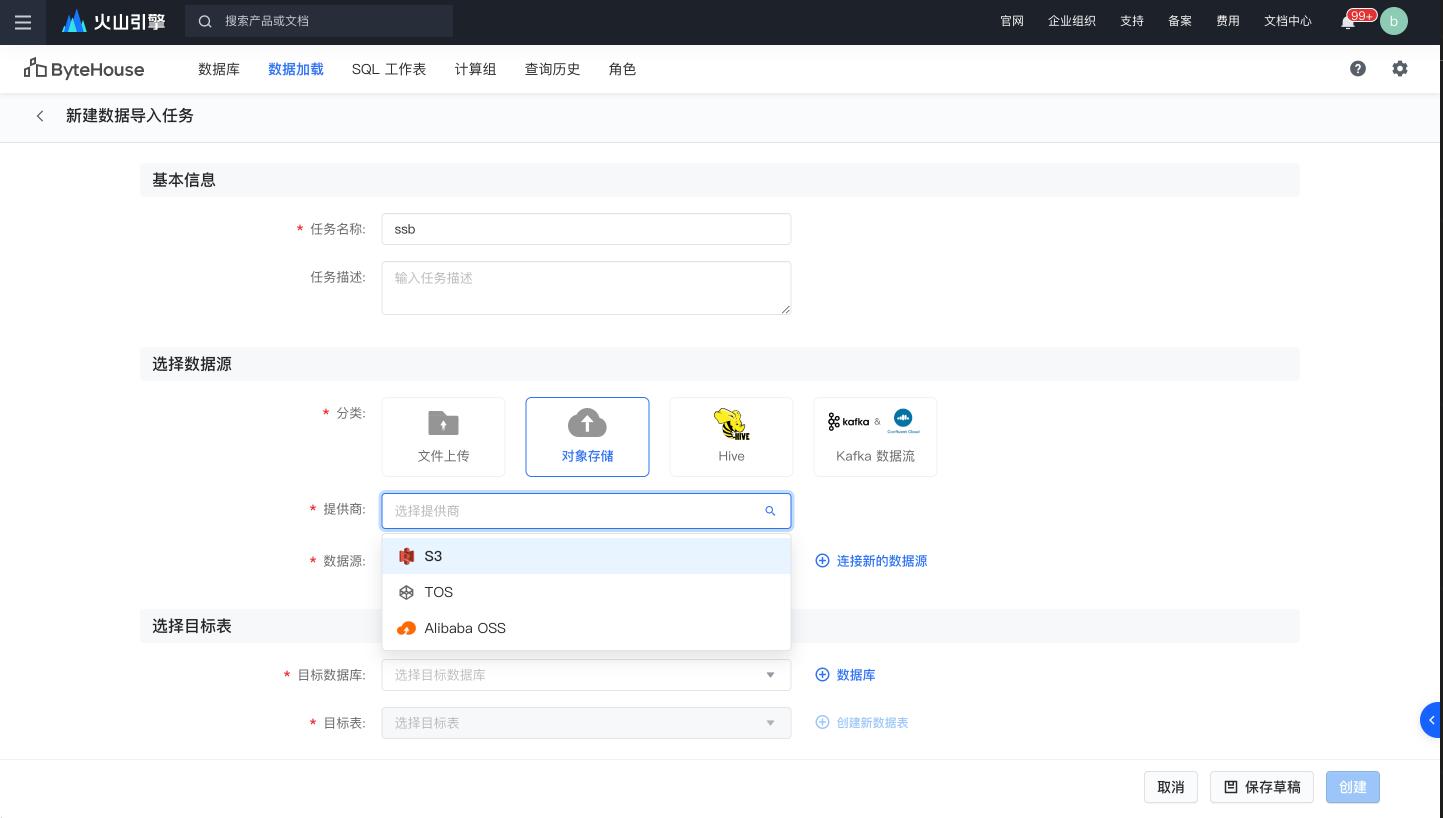
Task: Click the 连接新的数据源 link
Action: pyautogui.click(x=870, y=561)
